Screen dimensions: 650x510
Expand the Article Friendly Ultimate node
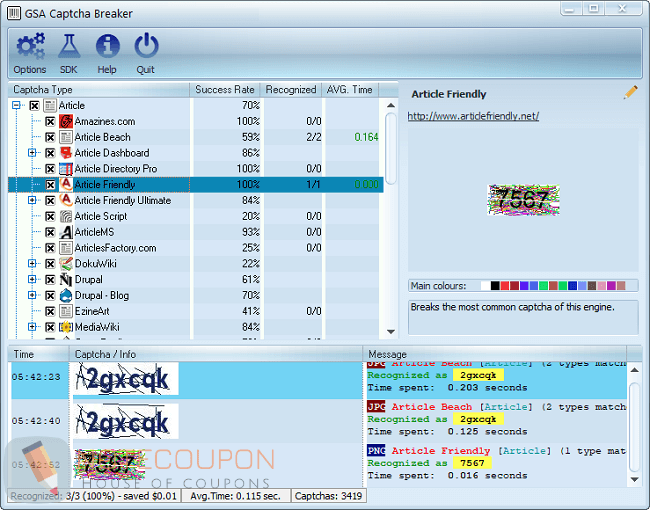pos(32,200)
